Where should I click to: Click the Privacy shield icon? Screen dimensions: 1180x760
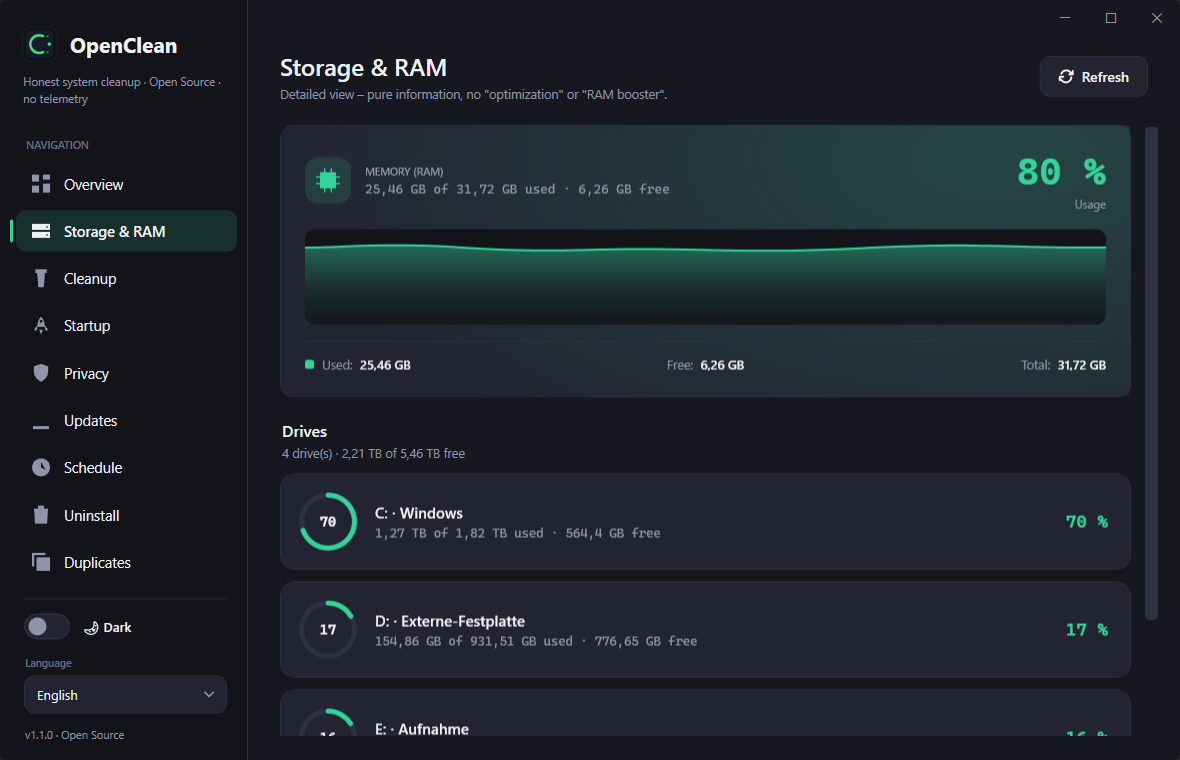coord(41,373)
